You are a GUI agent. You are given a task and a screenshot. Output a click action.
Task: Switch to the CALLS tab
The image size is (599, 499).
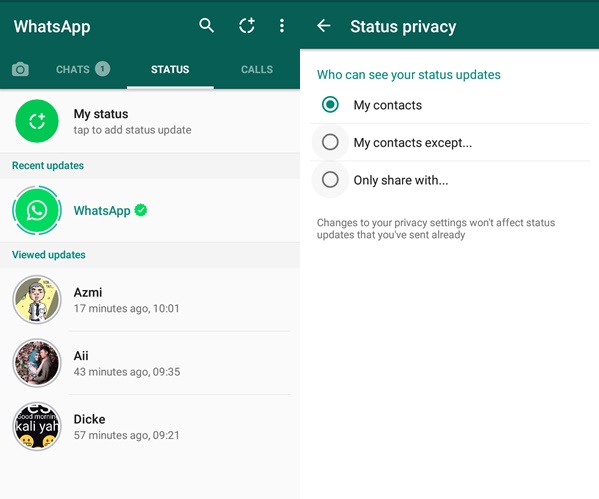point(257,69)
